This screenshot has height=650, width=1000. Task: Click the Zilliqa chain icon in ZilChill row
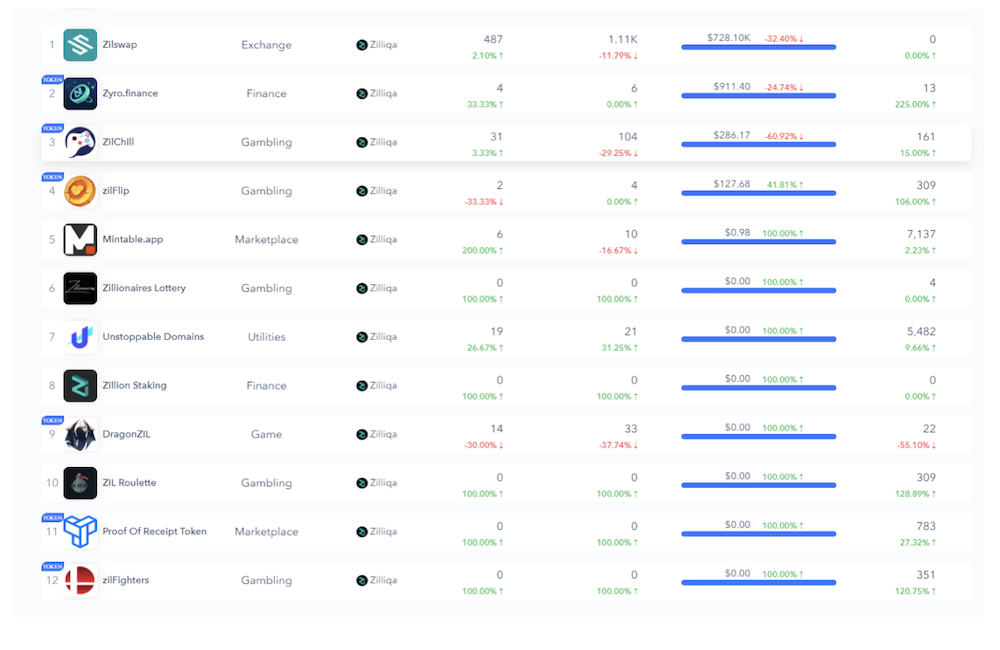click(x=362, y=142)
